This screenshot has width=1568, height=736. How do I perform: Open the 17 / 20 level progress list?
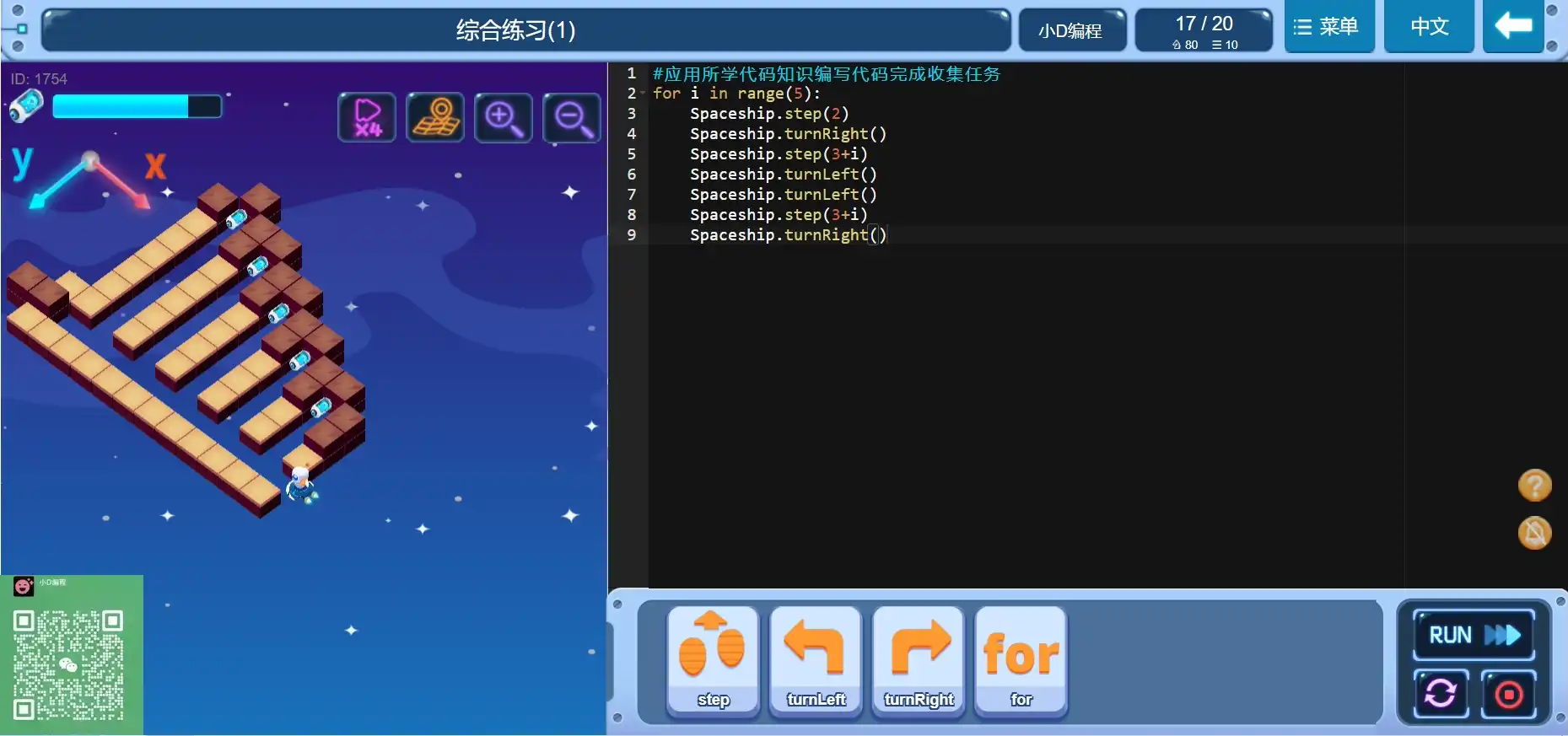tap(1204, 31)
